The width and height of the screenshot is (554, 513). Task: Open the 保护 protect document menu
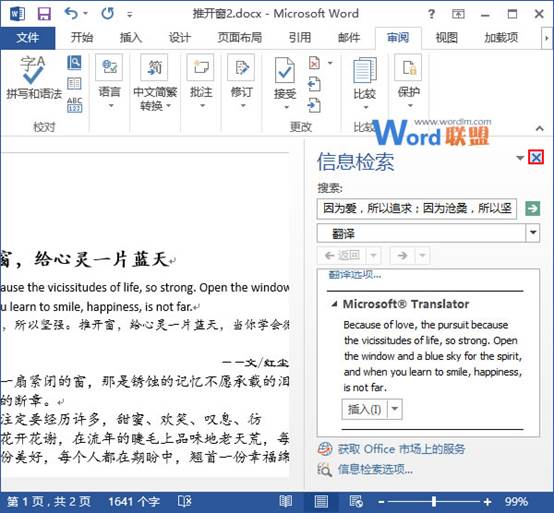coord(409,82)
